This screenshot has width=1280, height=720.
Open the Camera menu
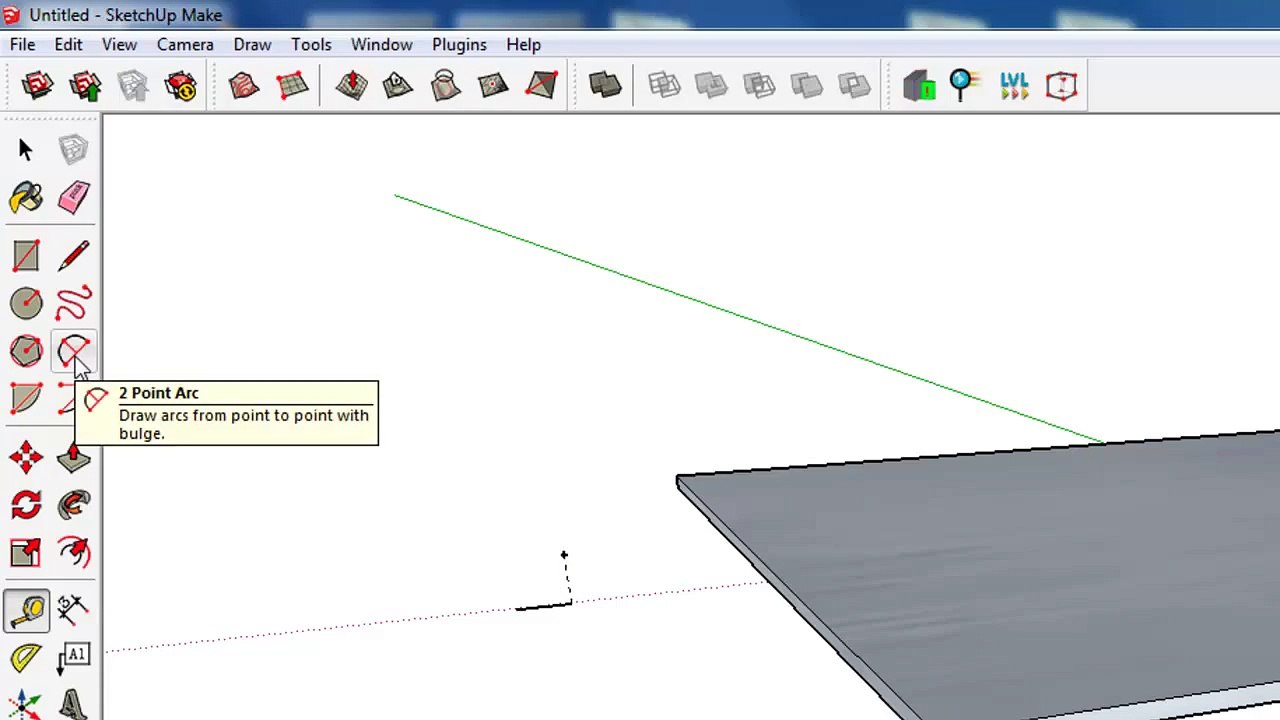185,45
